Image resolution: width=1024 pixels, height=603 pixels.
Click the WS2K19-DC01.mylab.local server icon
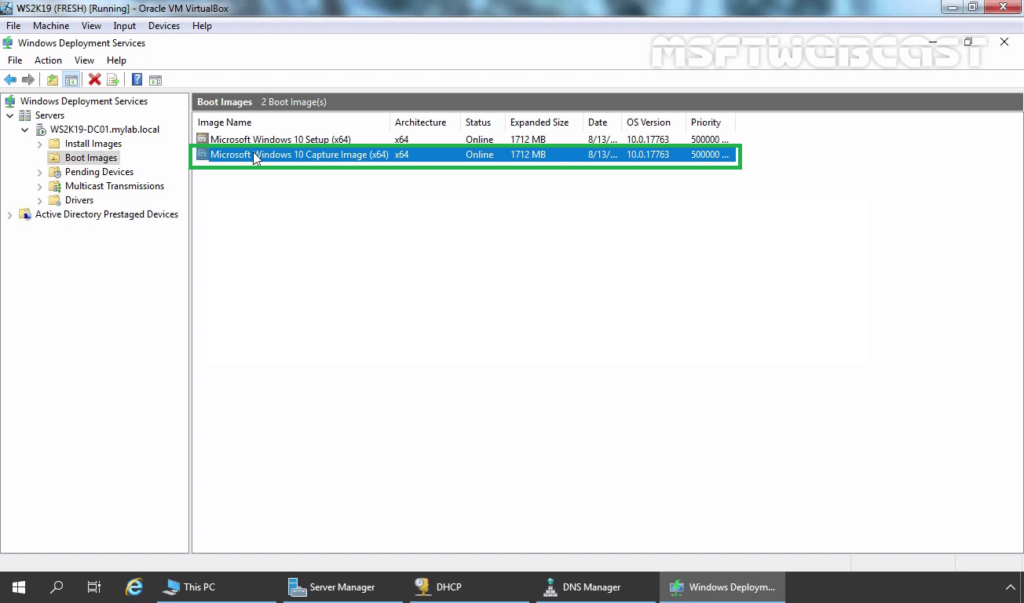[40, 129]
